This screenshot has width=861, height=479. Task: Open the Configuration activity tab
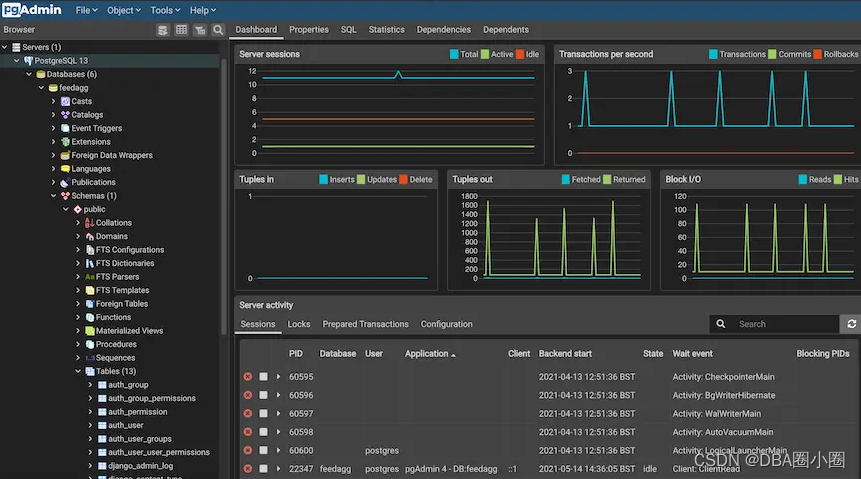pos(446,324)
